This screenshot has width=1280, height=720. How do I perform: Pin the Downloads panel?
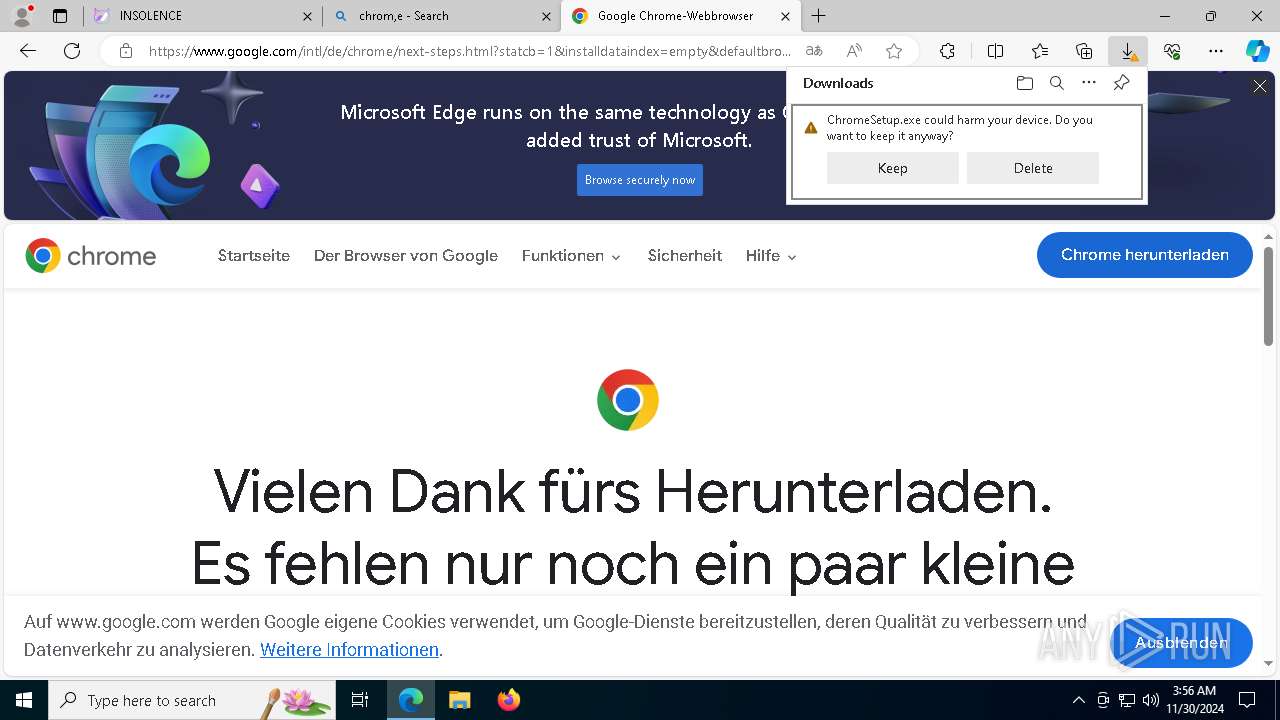tap(1121, 83)
